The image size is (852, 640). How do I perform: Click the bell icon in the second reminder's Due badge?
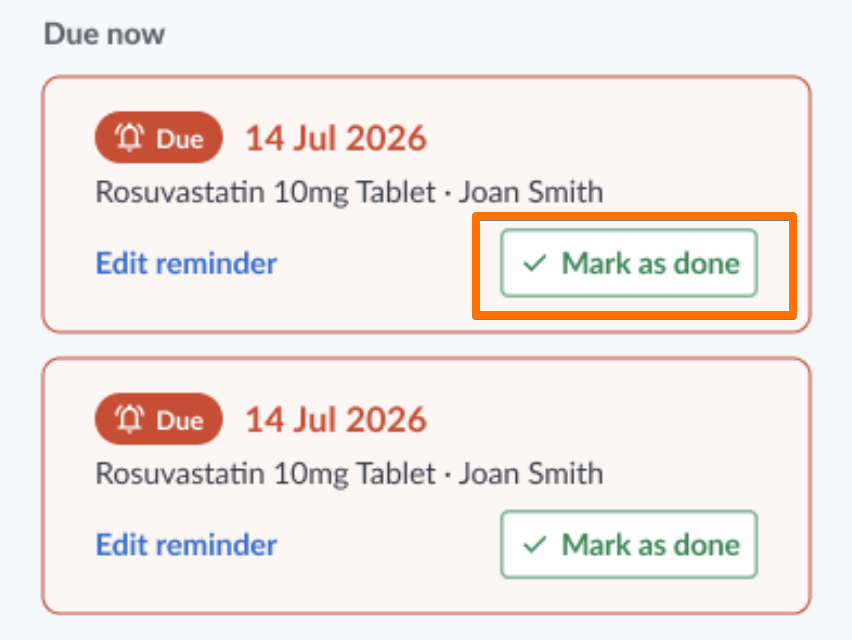pyautogui.click(x=129, y=419)
